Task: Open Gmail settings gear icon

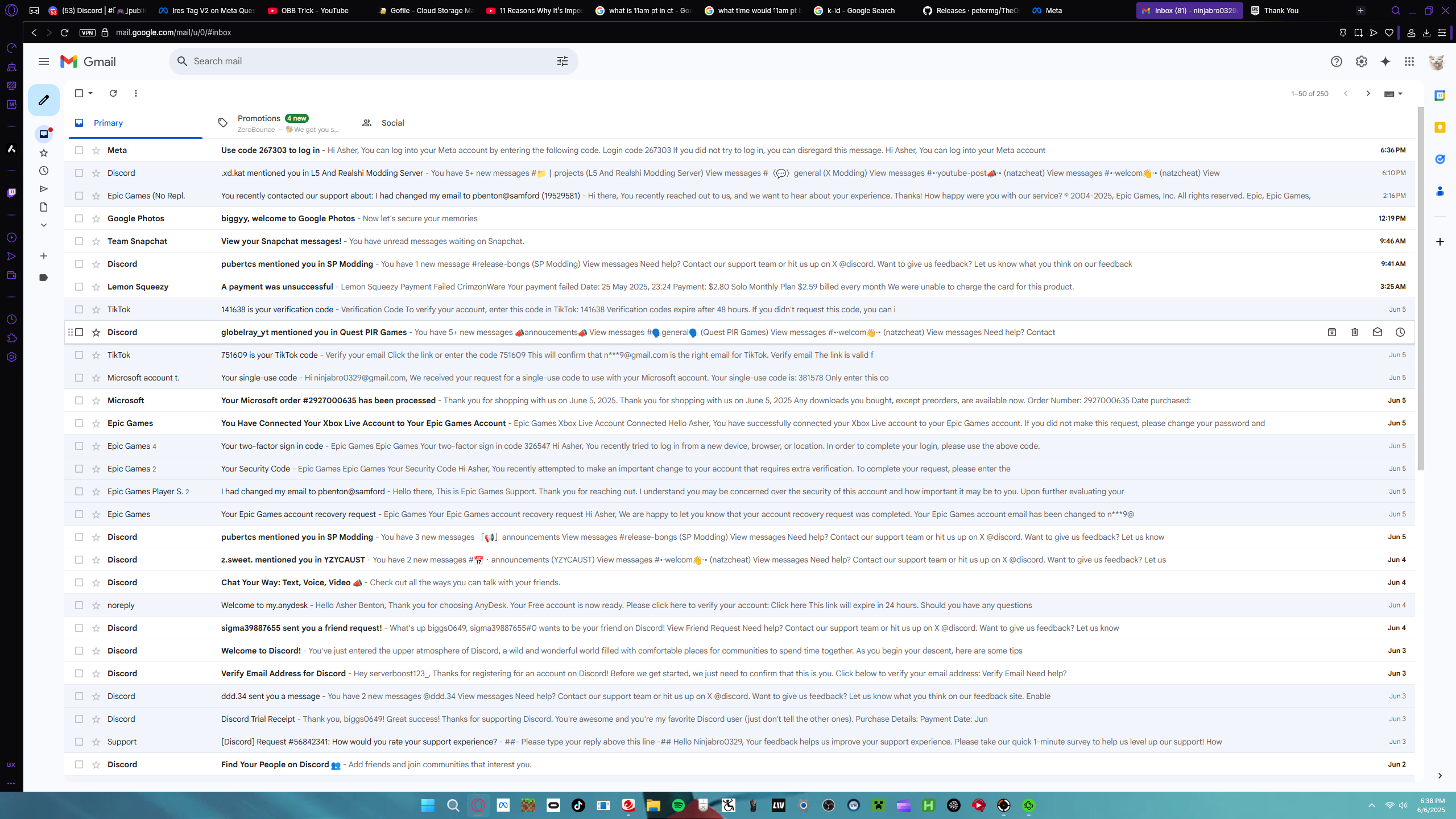Action: pyautogui.click(x=1362, y=61)
